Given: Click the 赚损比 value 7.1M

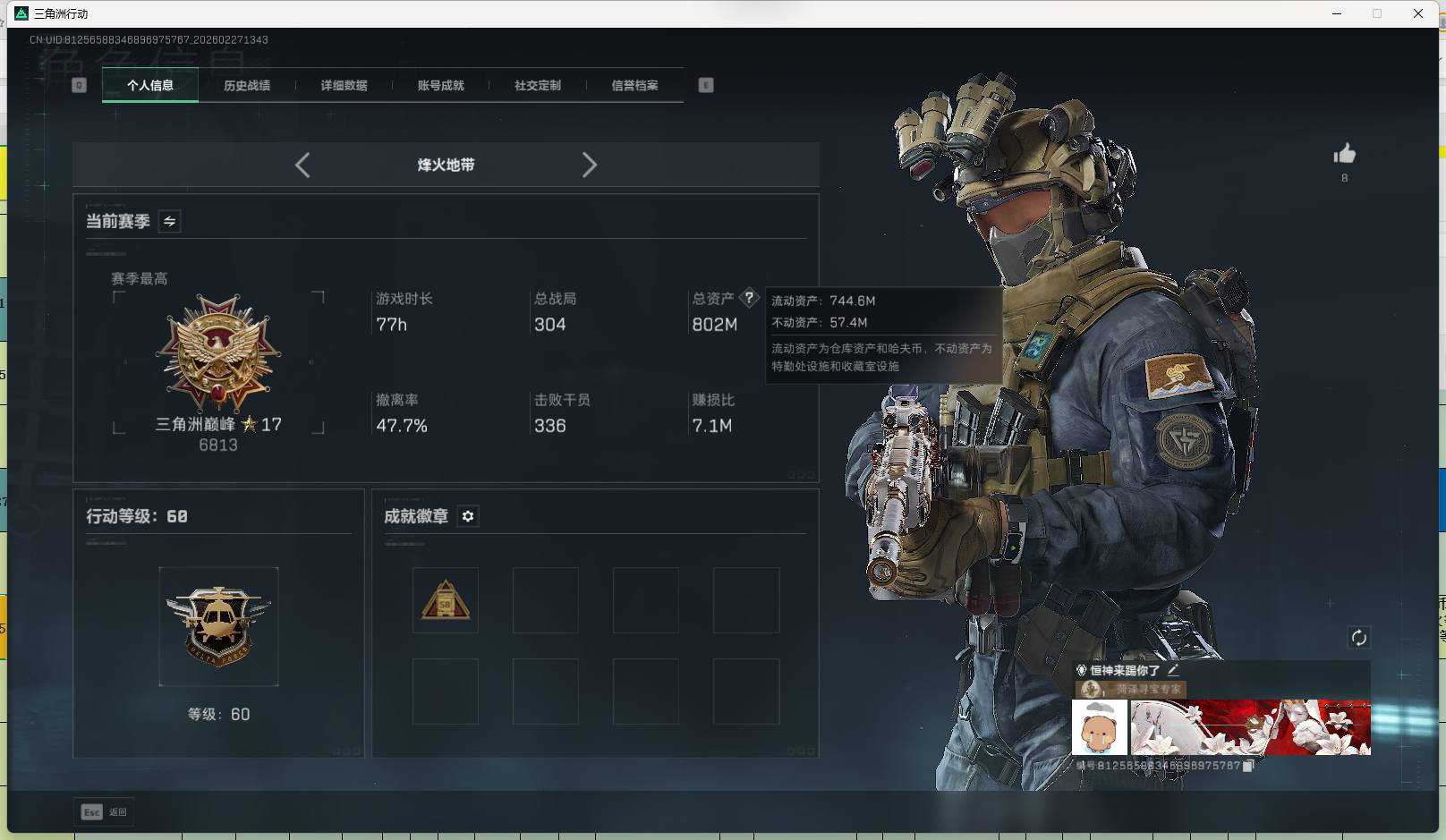Looking at the screenshot, I should pos(711,426).
